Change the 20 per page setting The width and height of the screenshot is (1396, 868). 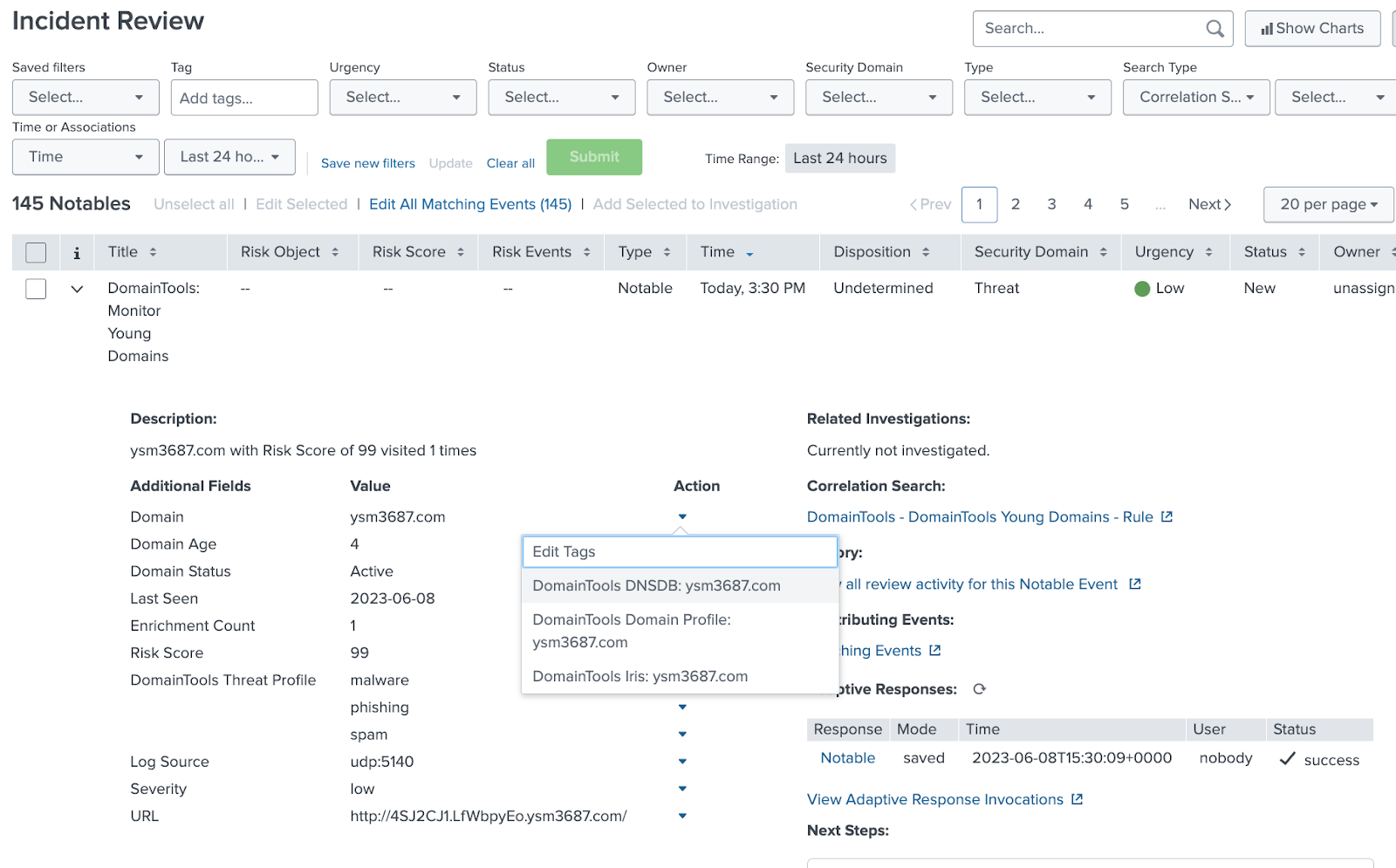[1329, 204]
